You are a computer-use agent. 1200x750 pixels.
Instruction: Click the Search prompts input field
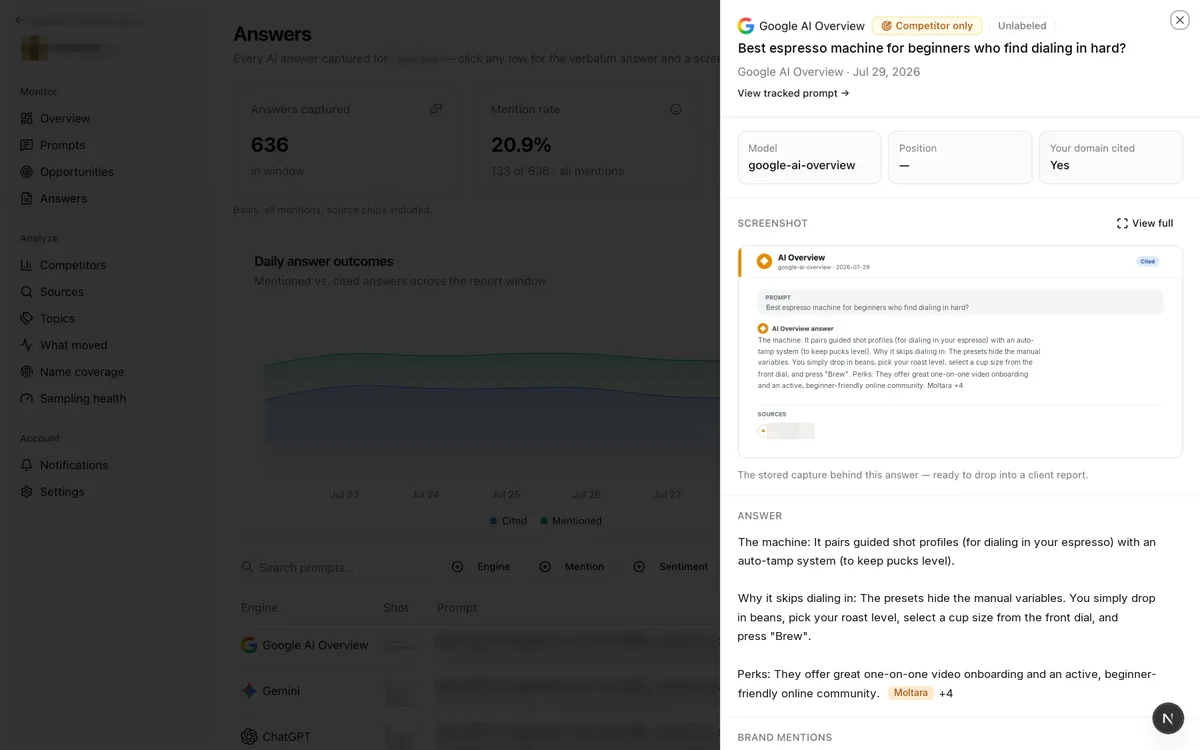pyautogui.click(x=335, y=567)
